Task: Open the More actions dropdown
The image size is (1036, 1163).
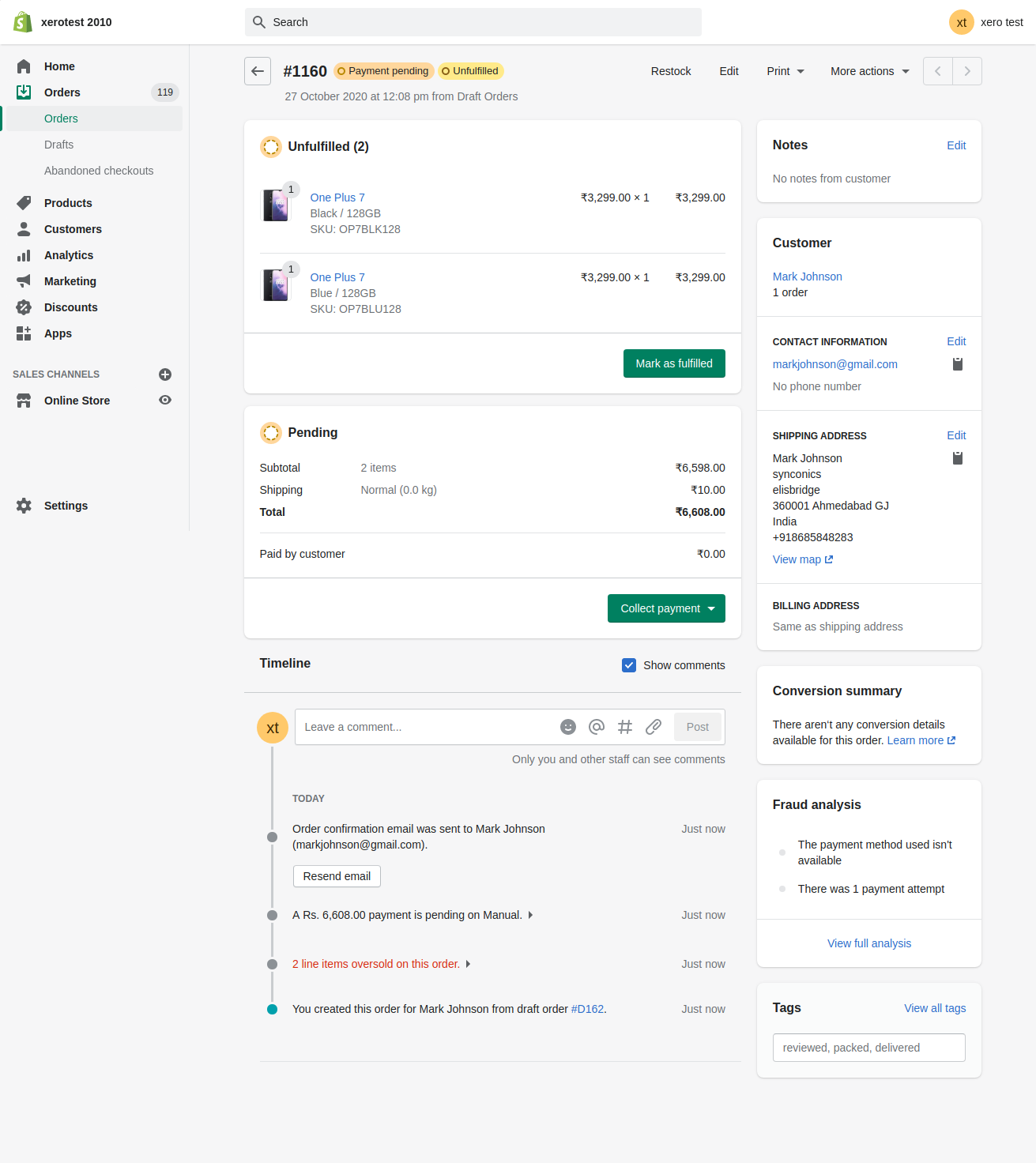Action: 869,71
